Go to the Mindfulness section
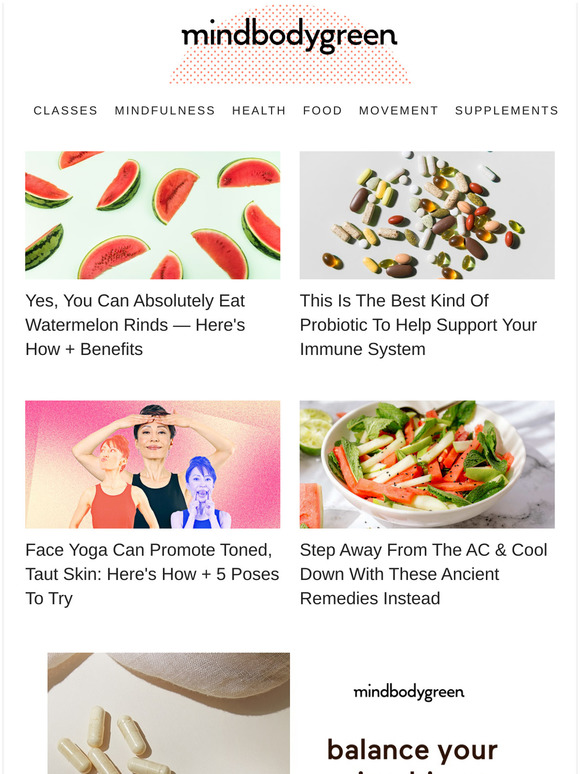Viewport: 580px width, 774px height. pos(165,111)
